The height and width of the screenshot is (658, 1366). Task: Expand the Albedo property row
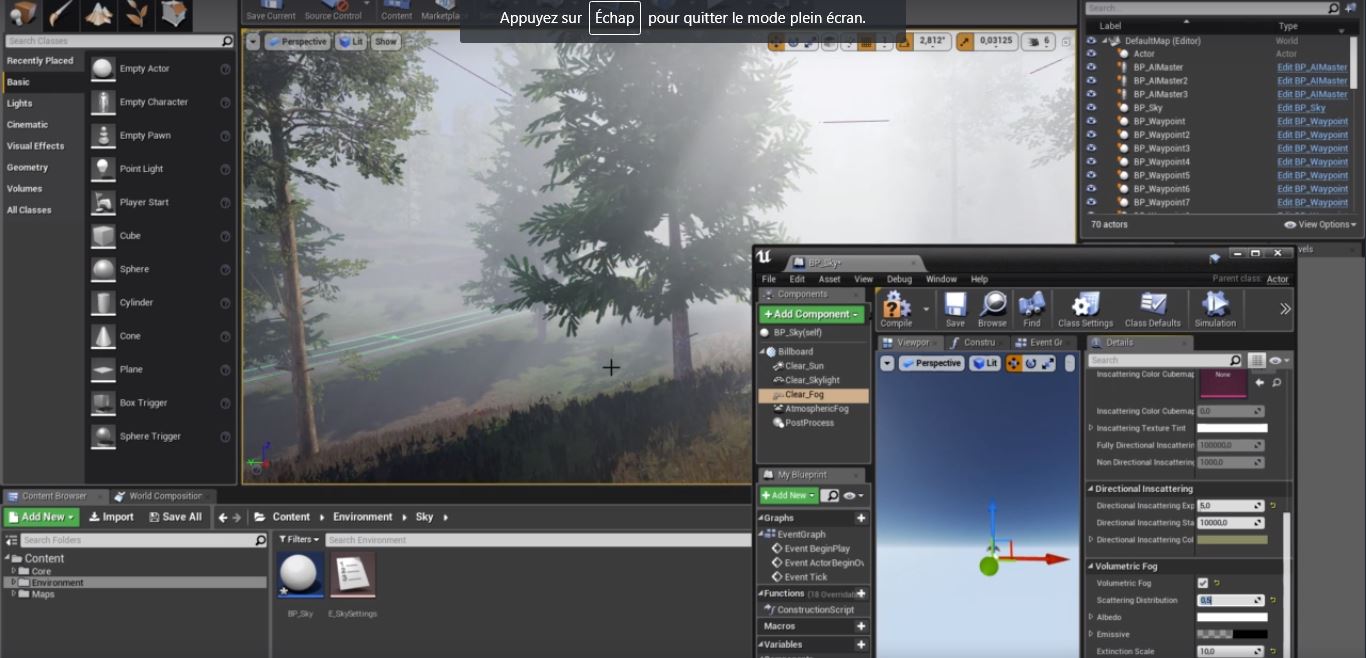point(1091,617)
